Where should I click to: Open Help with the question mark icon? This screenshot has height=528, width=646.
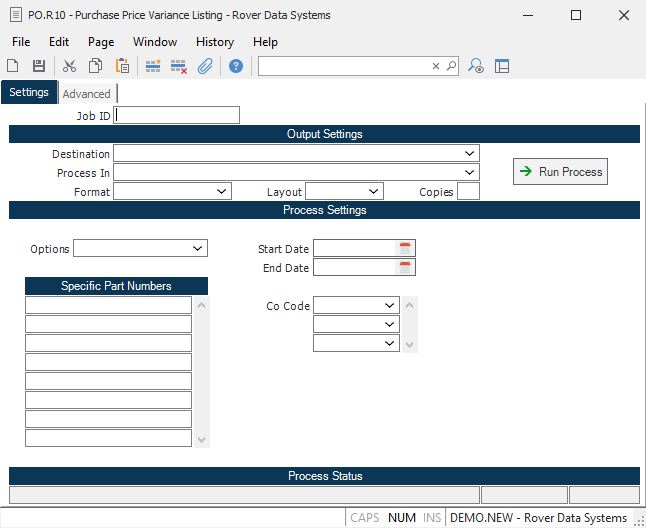pyautogui.click(x=236, y=66)
